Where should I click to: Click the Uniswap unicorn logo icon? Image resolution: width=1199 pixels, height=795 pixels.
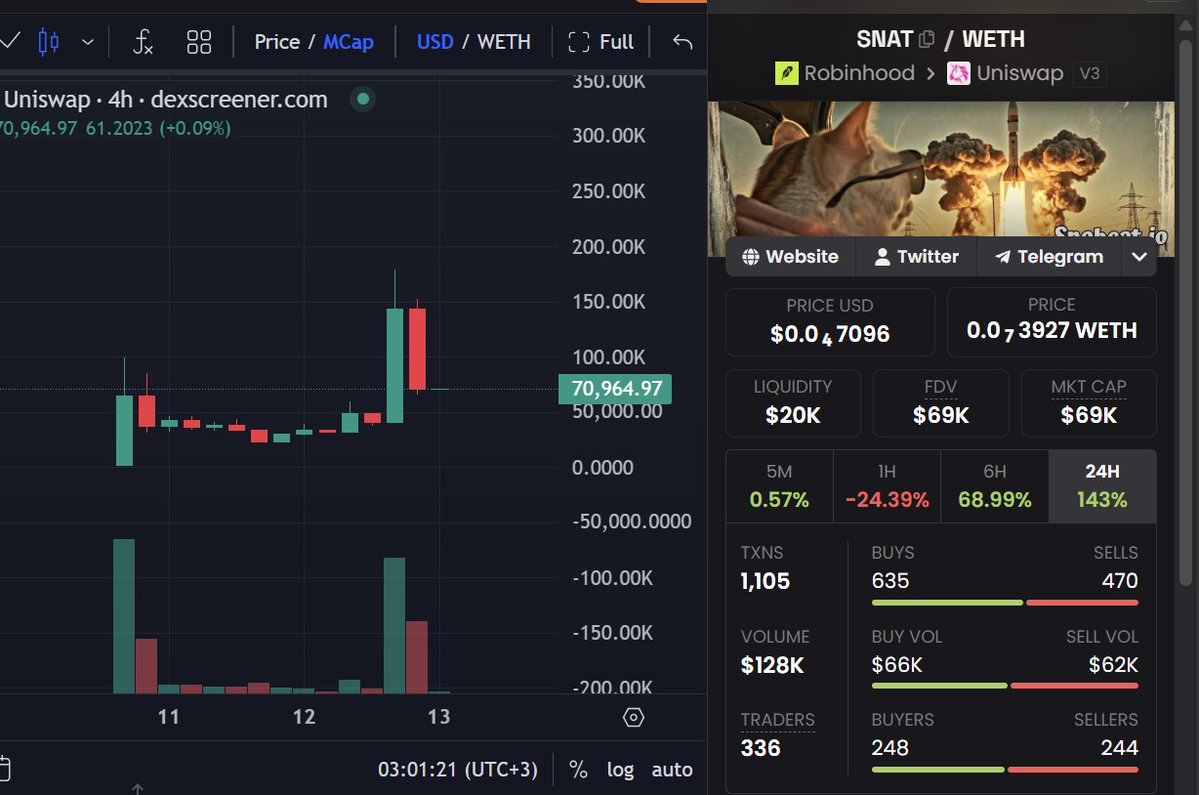coord(959,73)
